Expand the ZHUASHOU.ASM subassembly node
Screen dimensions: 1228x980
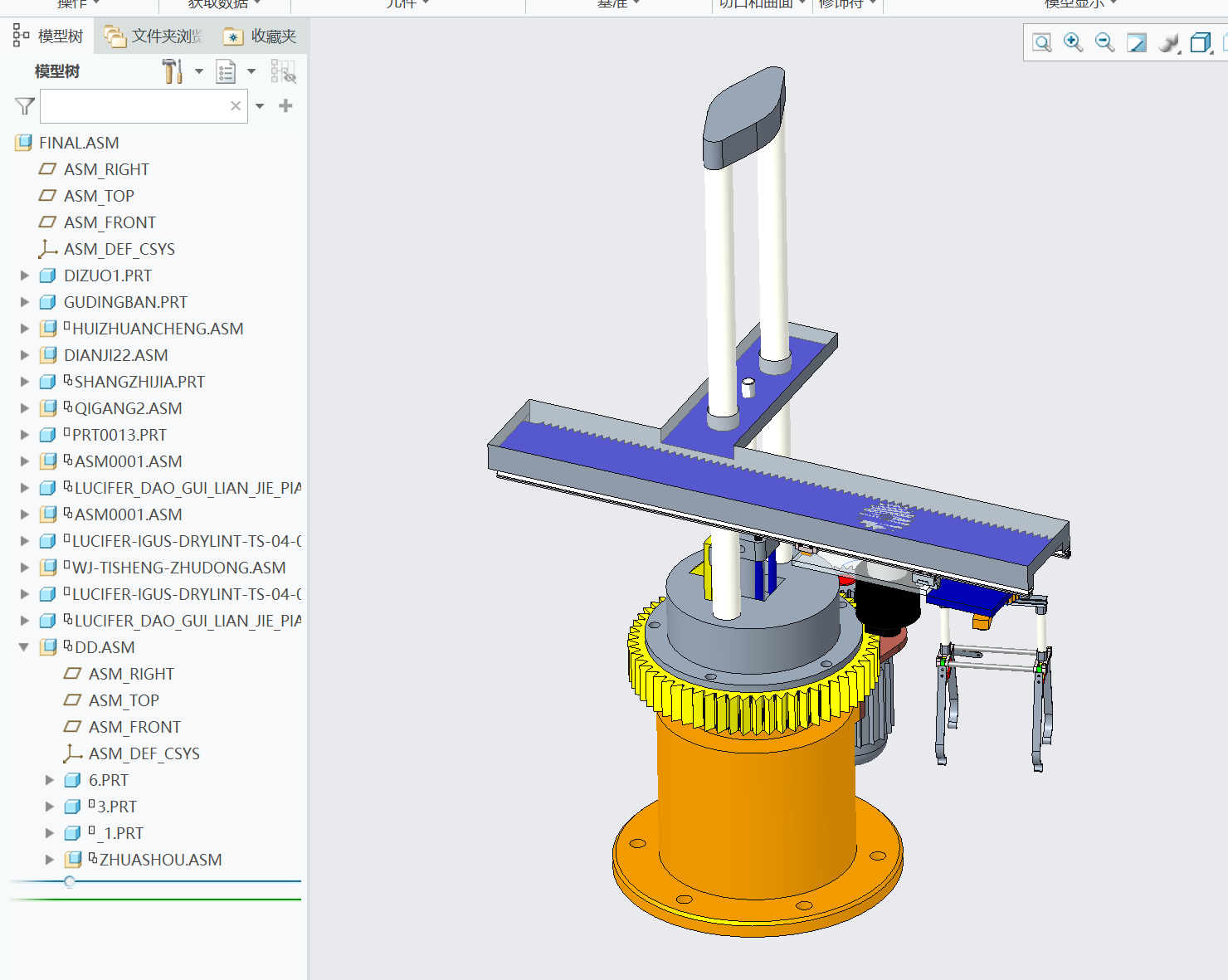[50, 860]
